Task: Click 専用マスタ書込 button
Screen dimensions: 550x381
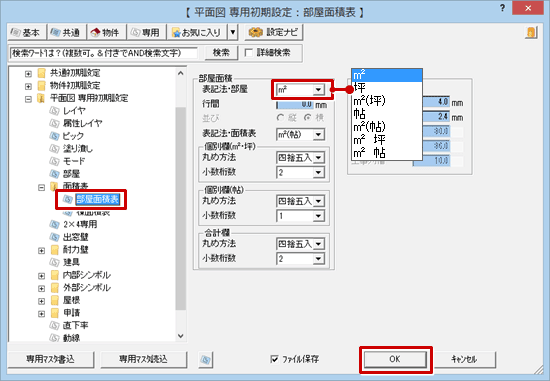Action: coord(51,359)
